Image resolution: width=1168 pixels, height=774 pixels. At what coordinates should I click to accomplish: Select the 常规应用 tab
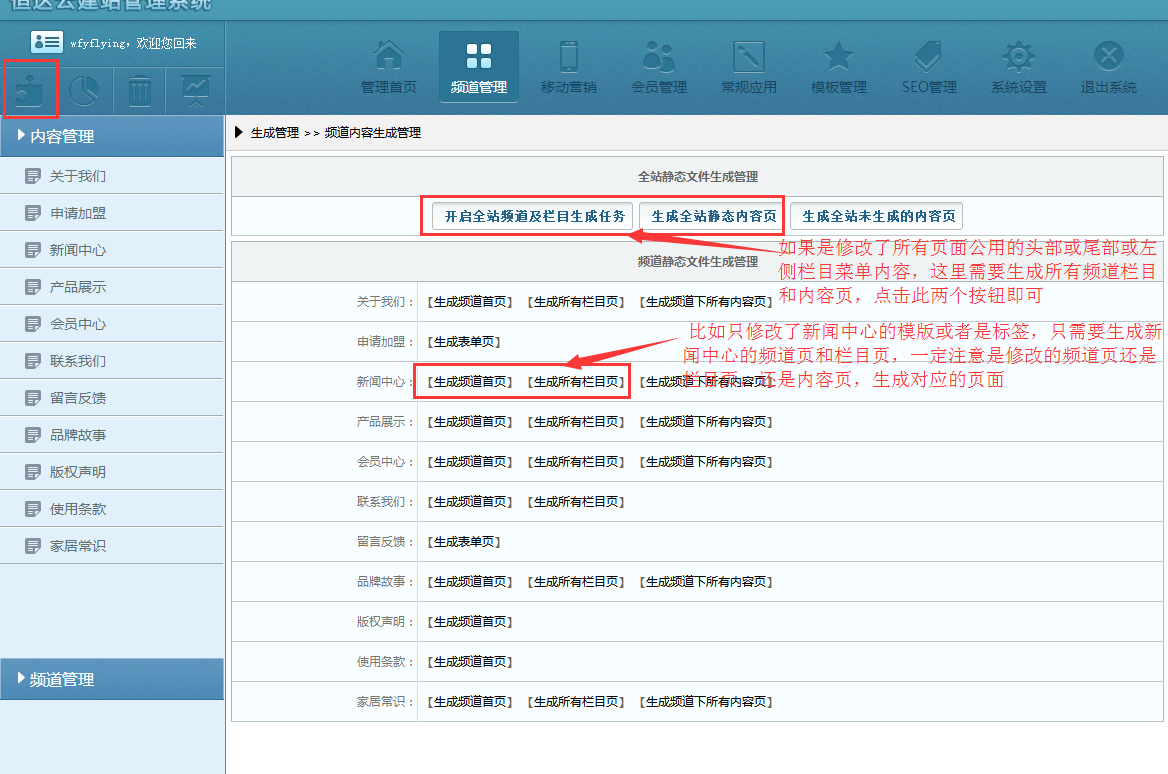748,67
